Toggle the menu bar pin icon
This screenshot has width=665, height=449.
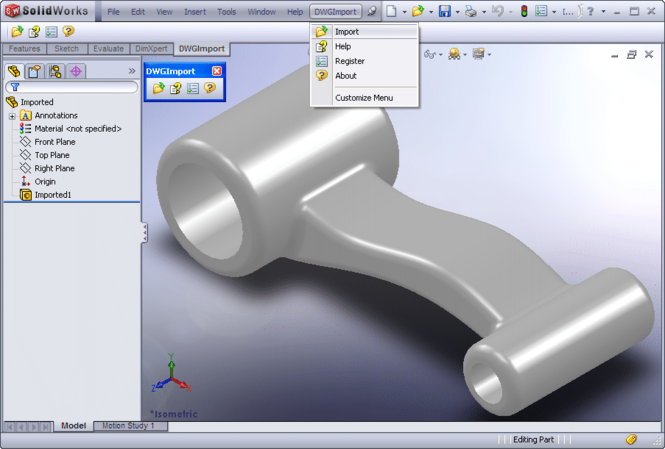coord(372,11)
